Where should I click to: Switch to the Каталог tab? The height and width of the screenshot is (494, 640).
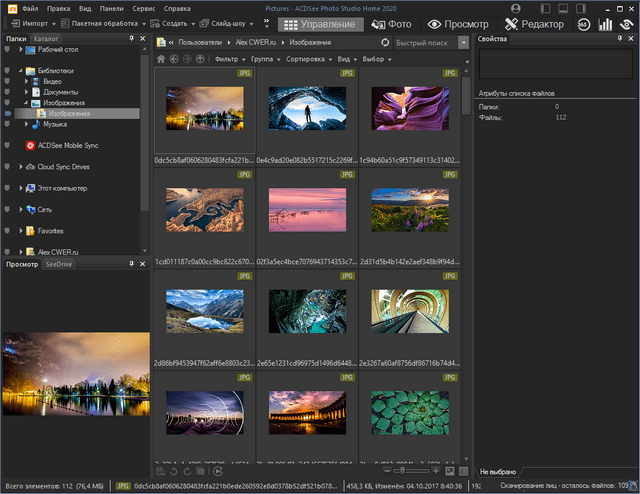(x=46, y=38)
